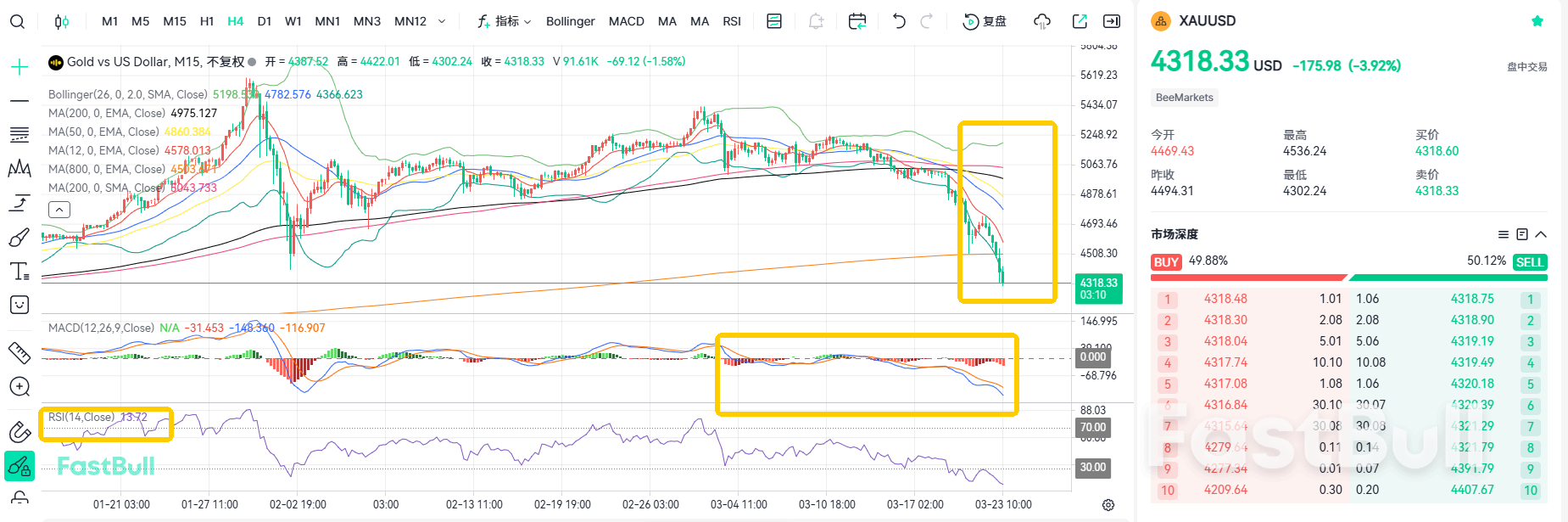Add the Bollinger indicator shortcut
The height and width of the screenshot is (522, 1568).
[x=571, y=21]
